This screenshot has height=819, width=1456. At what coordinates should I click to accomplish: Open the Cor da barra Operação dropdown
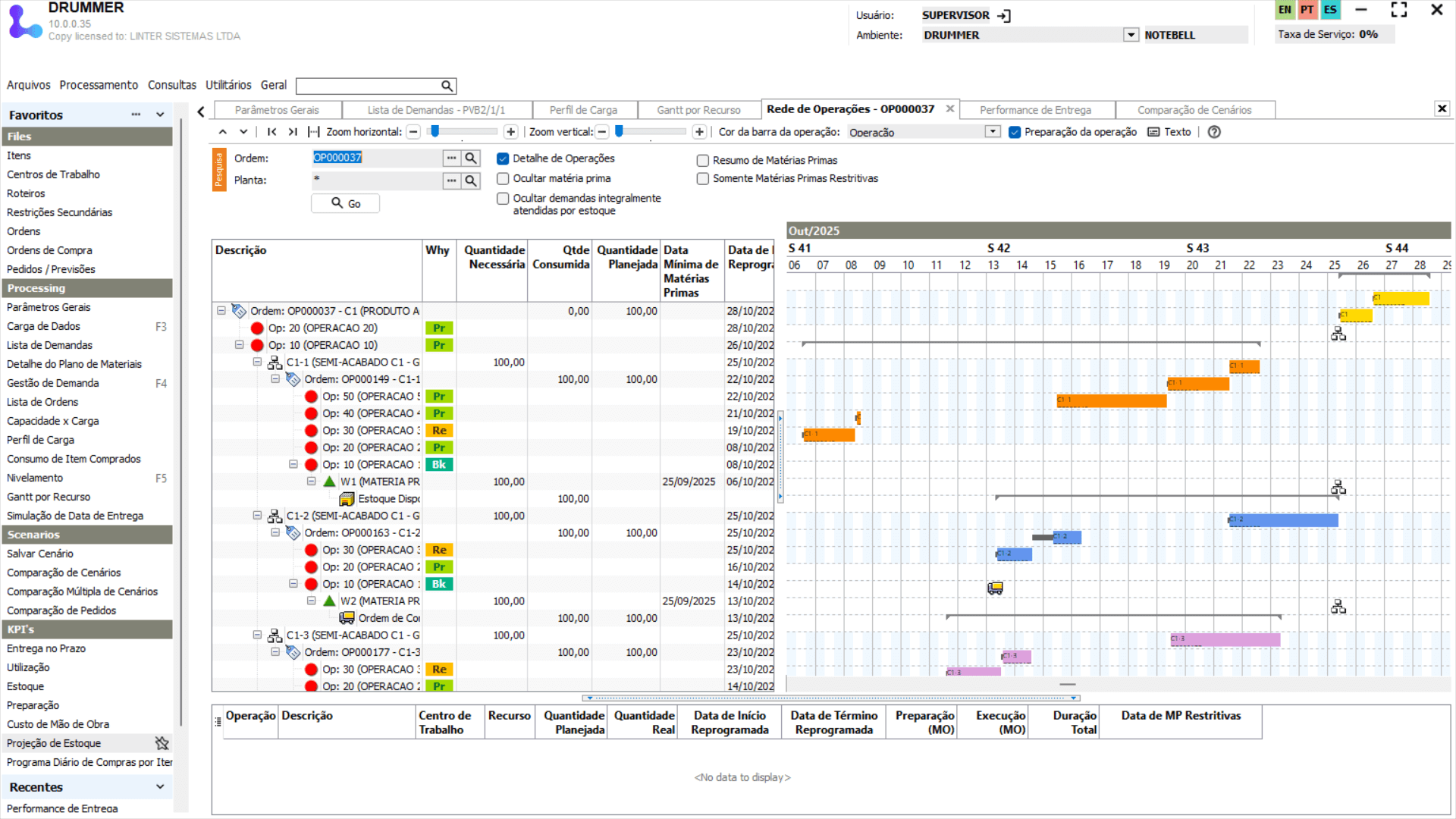pos(993,132)
